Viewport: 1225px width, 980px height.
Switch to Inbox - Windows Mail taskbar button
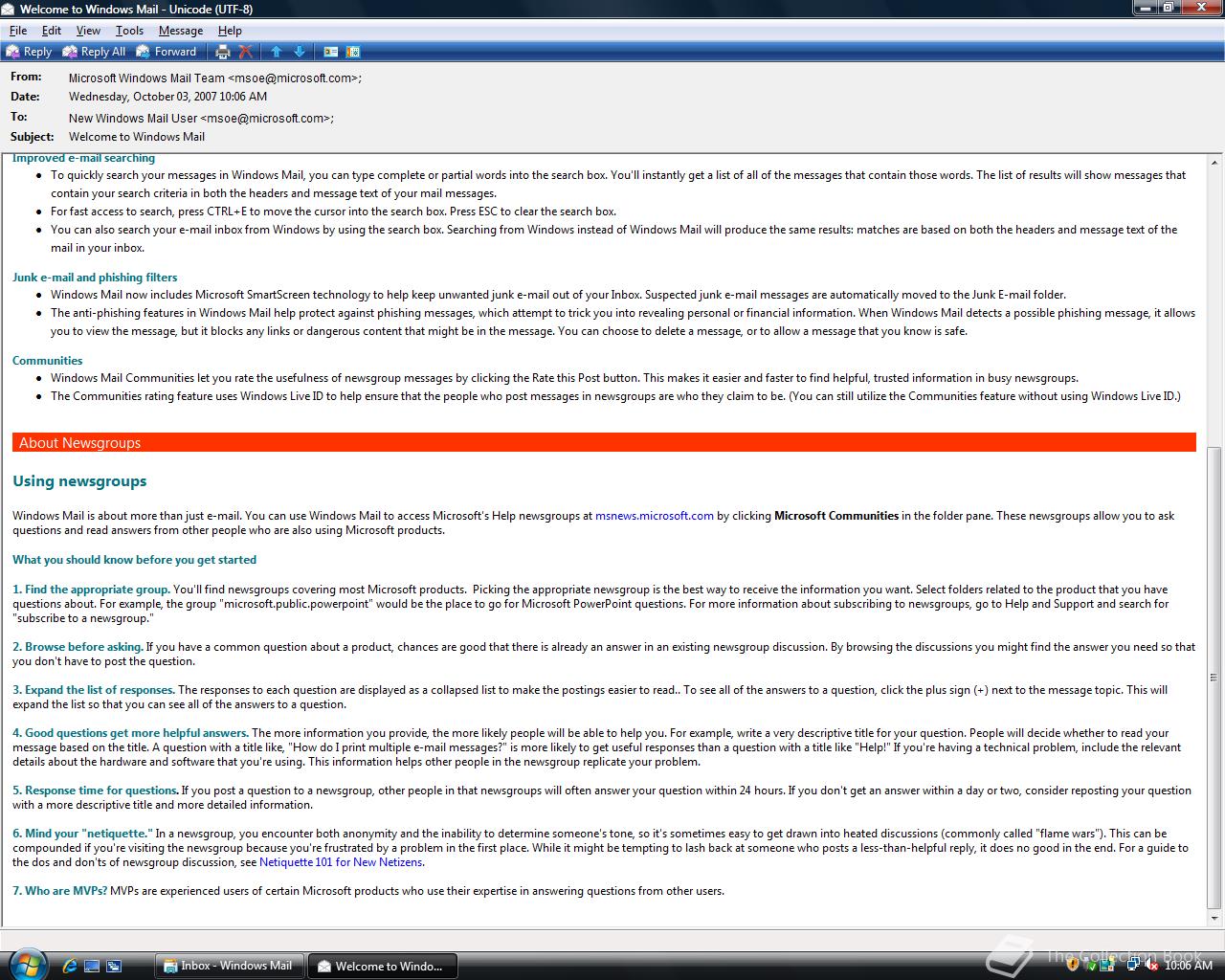tap(230, 966)
